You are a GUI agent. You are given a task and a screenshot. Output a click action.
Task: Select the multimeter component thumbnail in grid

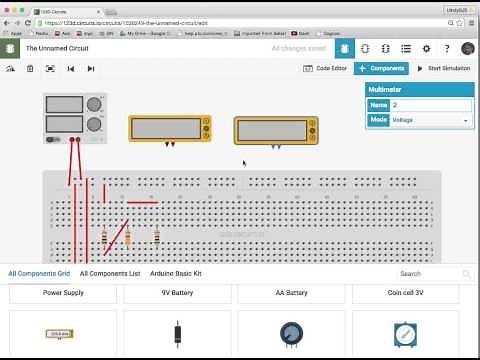pos(60,334)
